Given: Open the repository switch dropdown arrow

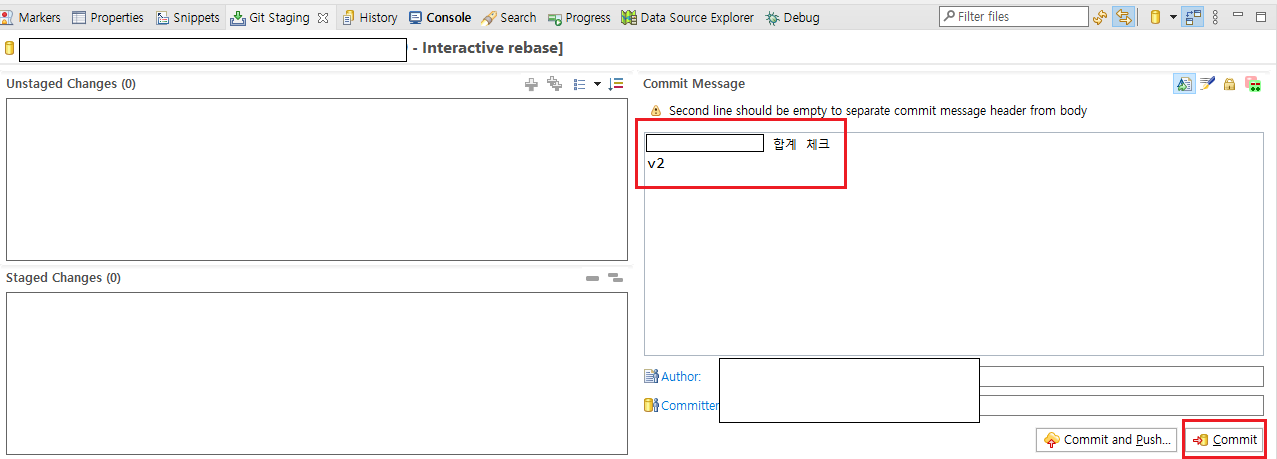Looking at the screenshot, I should point(1171,17).
